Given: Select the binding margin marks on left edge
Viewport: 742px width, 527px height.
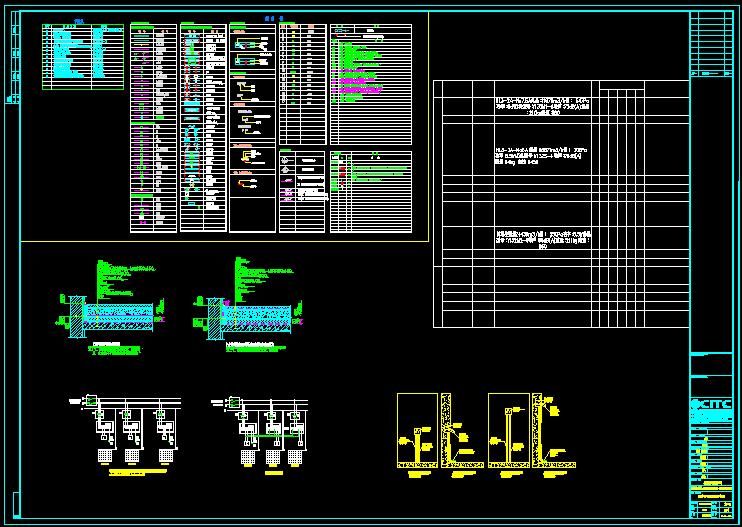Looking at the screenshot, I should (x=14, y=60).
